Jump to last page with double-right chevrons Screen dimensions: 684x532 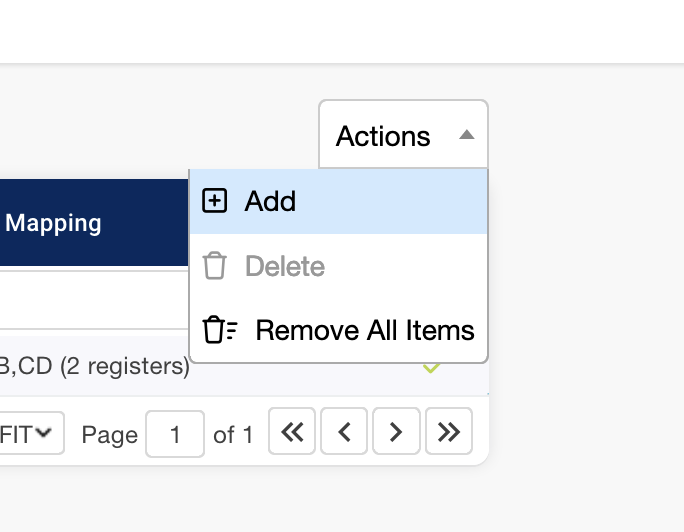(x=449, y=432)
